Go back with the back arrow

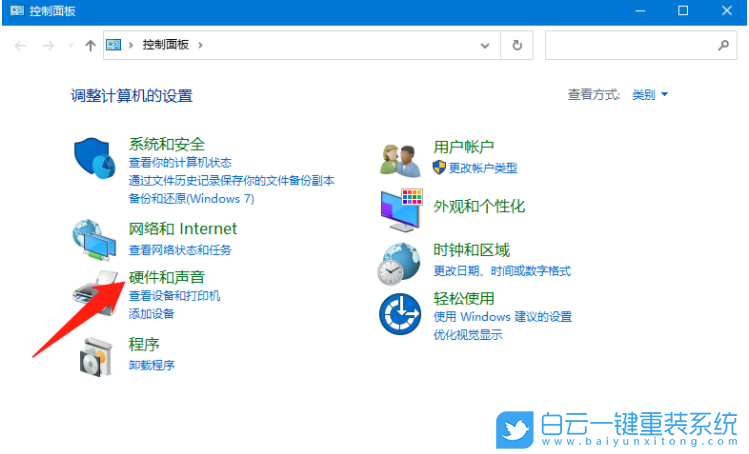(20, 45)
